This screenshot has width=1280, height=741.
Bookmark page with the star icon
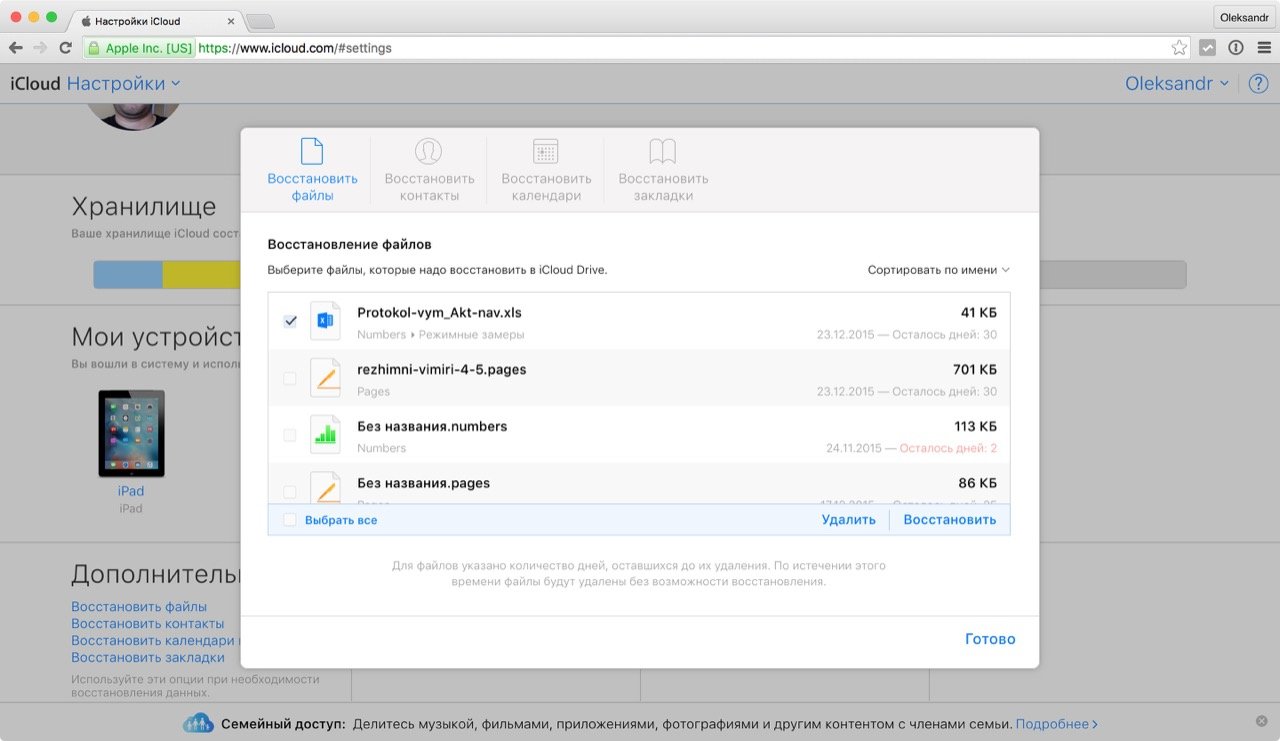coord(1179,48)
